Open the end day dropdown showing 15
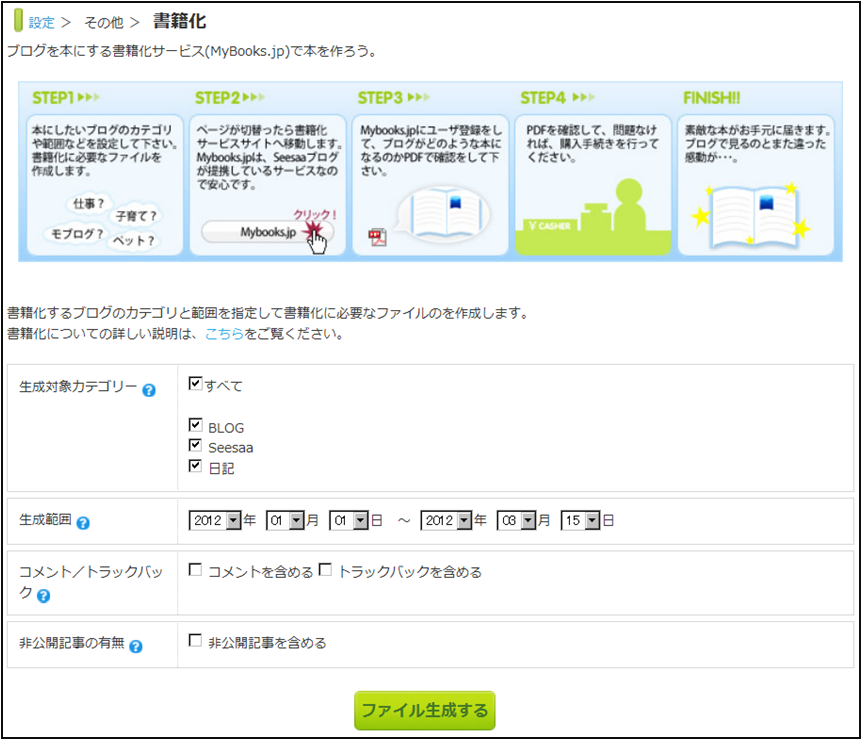 (580, 521)
